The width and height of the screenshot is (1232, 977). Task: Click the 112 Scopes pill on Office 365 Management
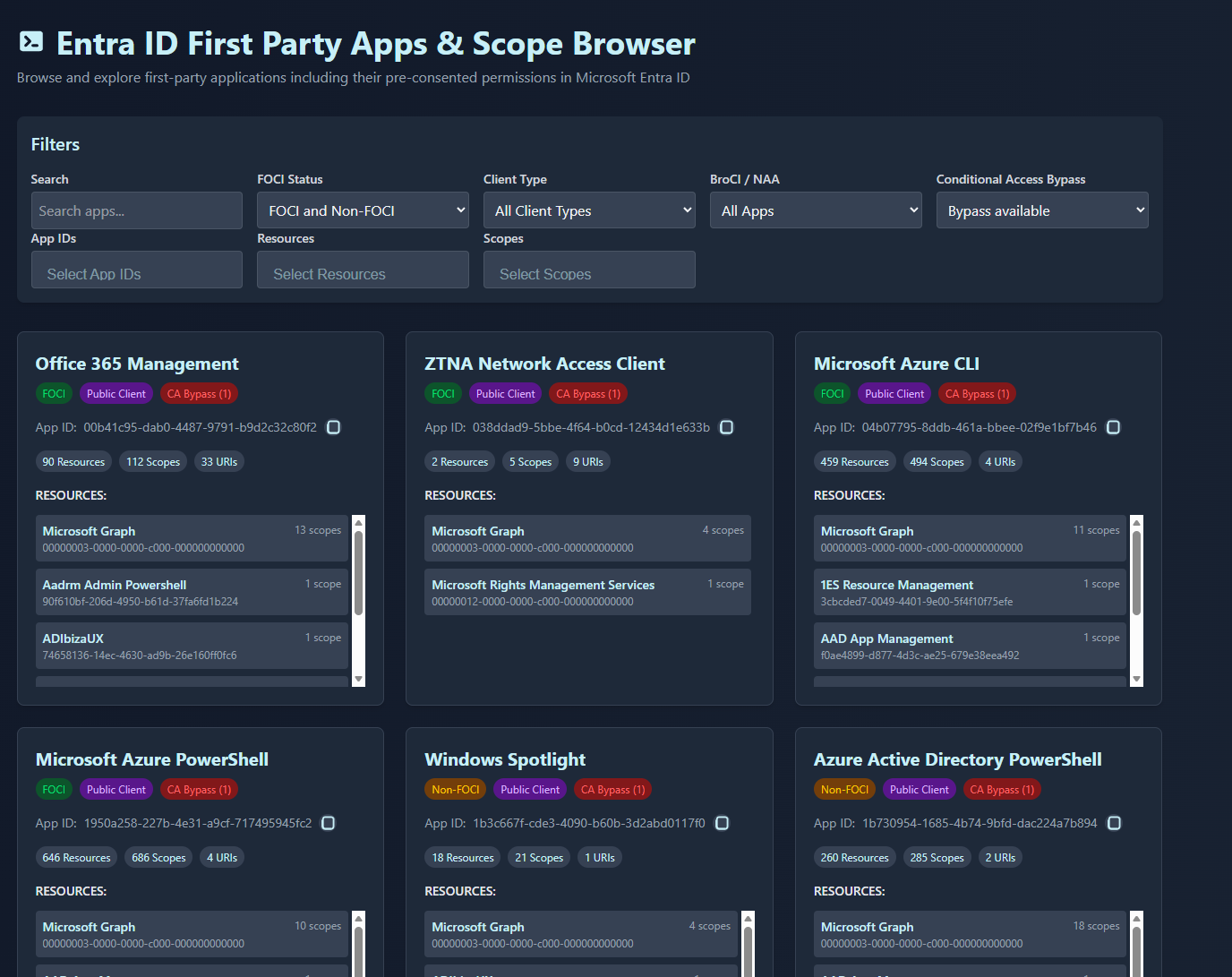(153, 462)
